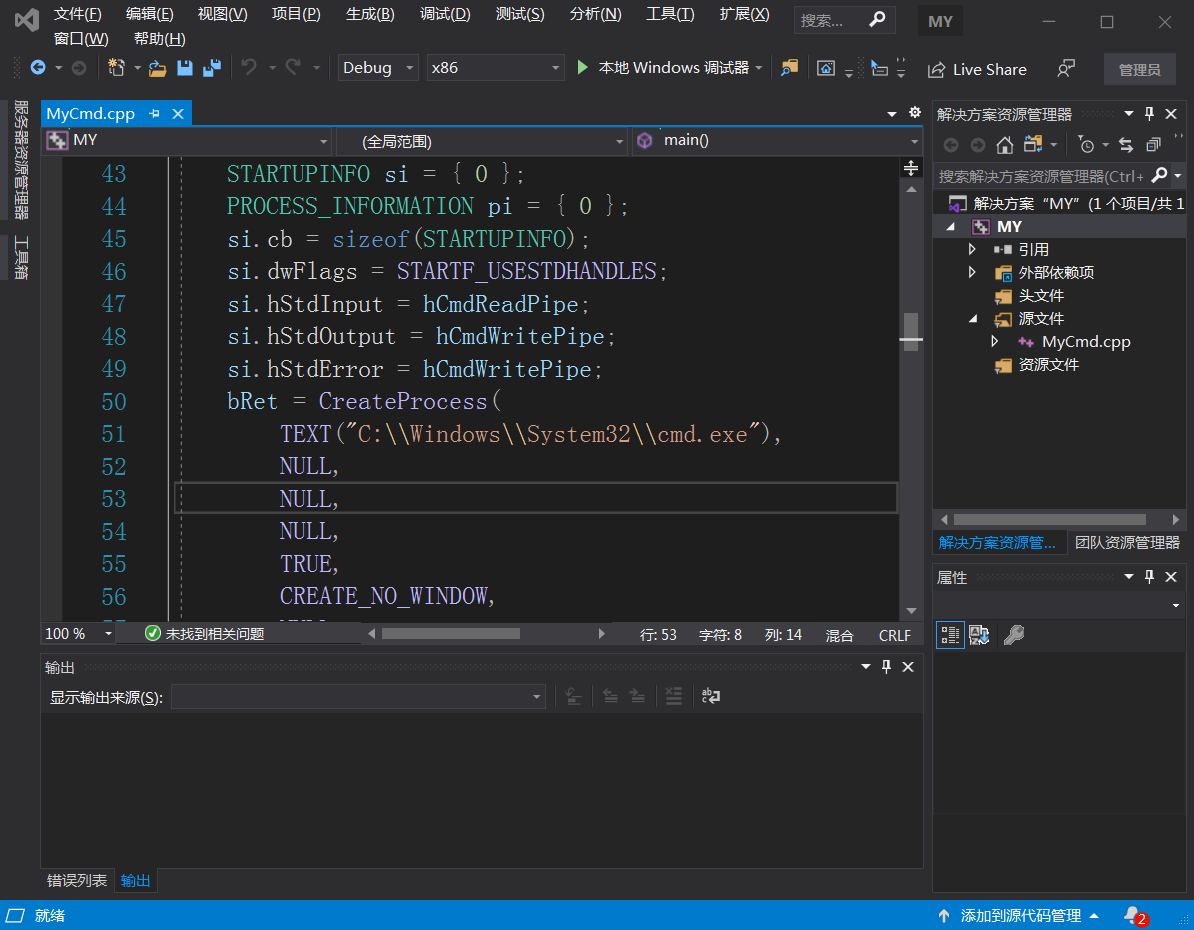1194x930 pixels.
Task: Click the home icon in Solution Explorer
Action: click(1004, 145)
